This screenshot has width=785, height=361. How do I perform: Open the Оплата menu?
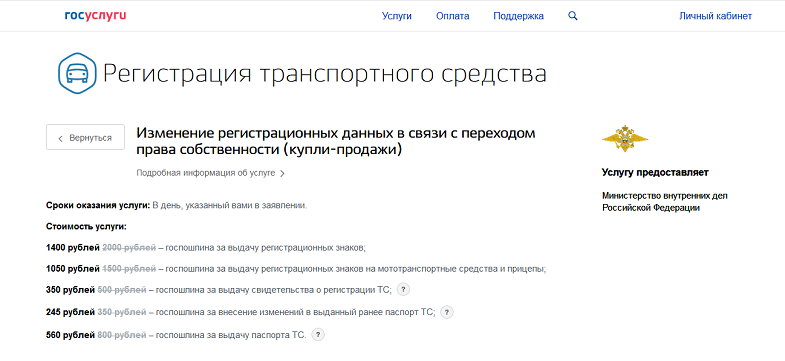pyautogui.click(x=453, y=16)
